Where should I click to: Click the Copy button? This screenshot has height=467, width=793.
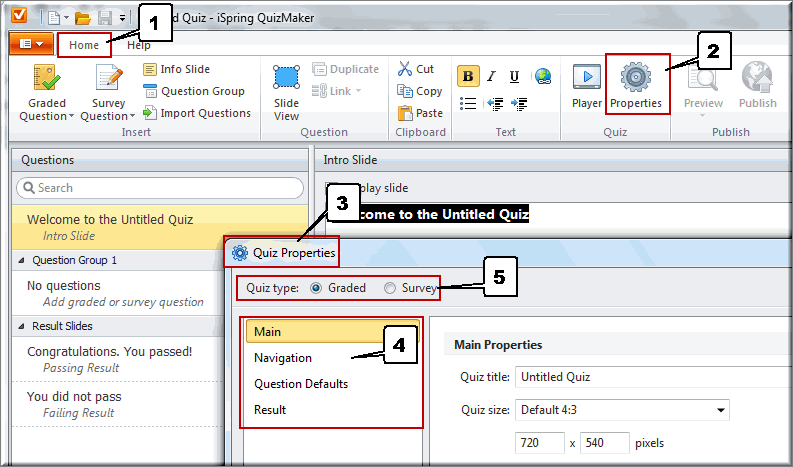(x=420, y=91)
